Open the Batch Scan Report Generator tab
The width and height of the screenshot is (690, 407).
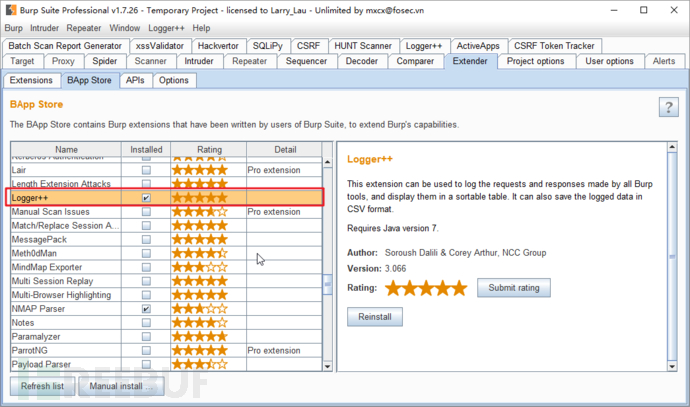(x=65, y=46)
